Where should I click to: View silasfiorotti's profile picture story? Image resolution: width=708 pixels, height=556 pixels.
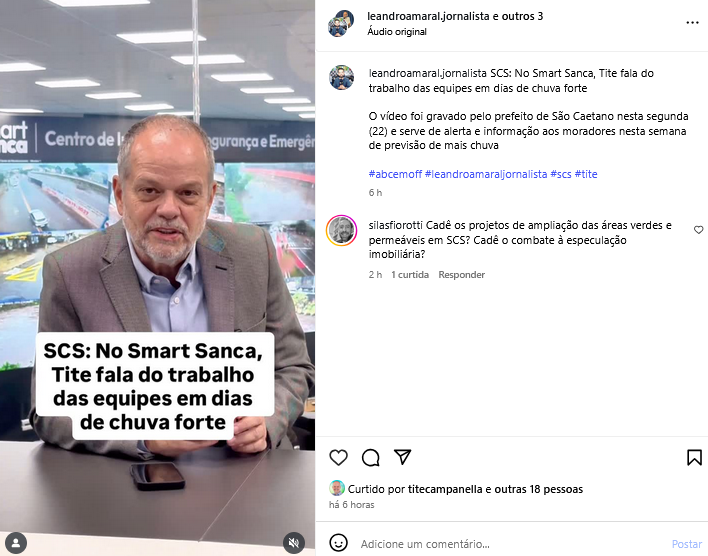[341, 230]
